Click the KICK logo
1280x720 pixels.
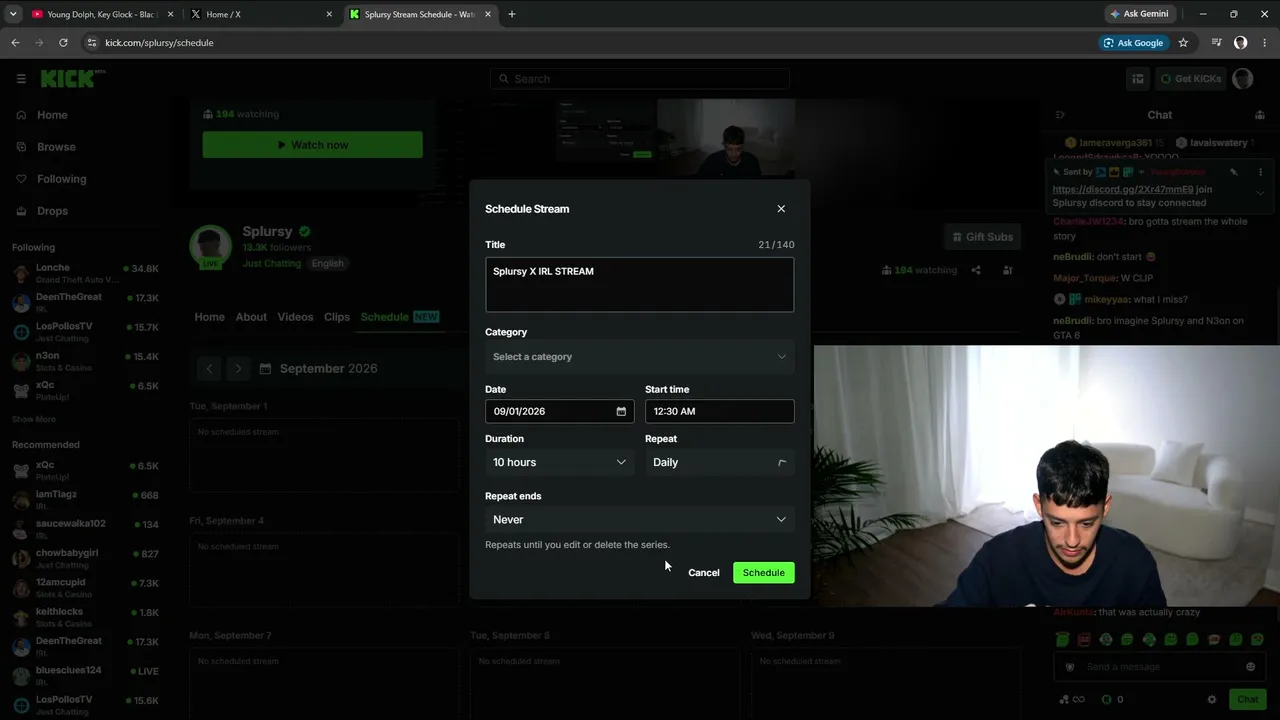pyautogui.click(x=72, y=78)
